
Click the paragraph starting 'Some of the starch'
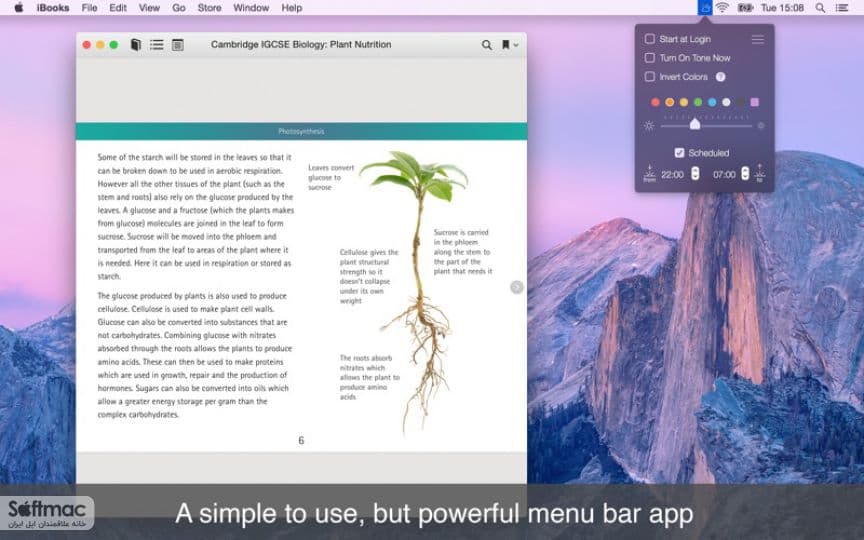point(196,217)
